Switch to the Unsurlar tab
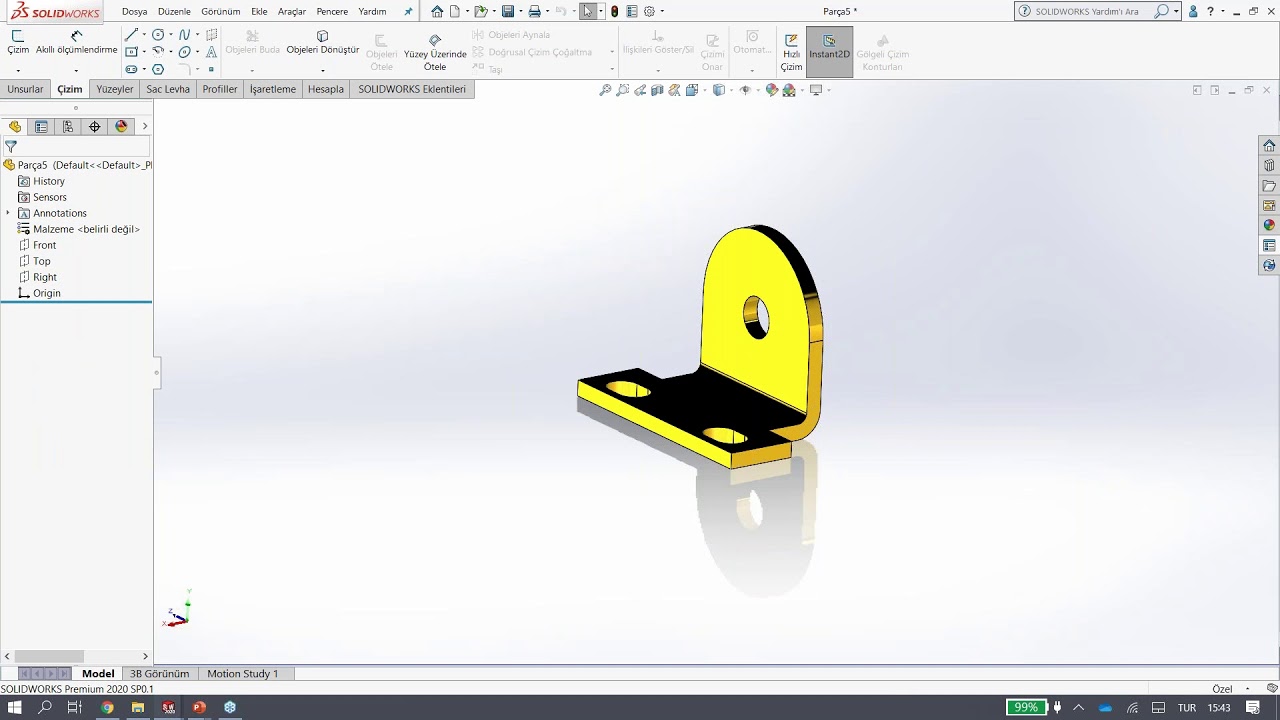Screen dimensions: 1280x720 click(25, 89)
